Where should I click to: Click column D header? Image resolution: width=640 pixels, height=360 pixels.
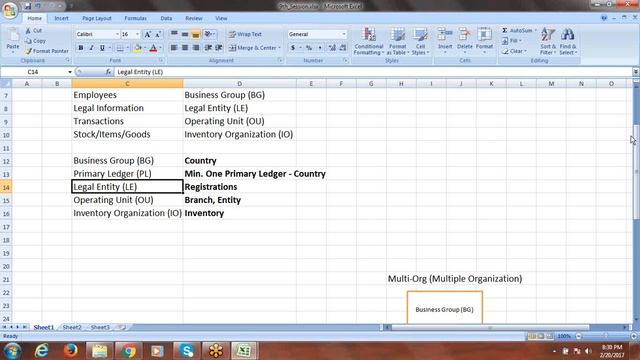(240, 84)
